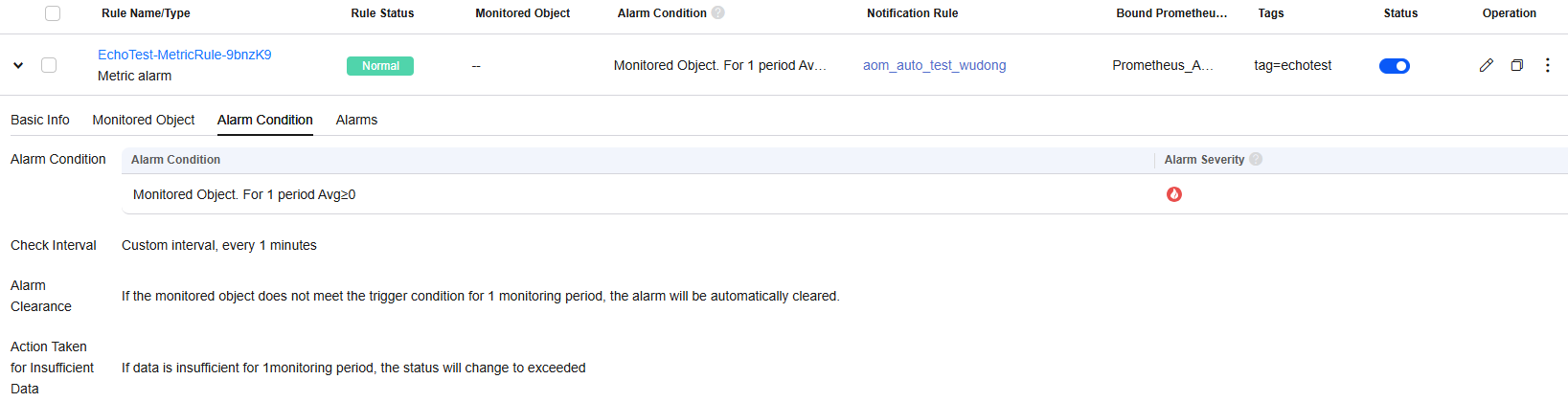Tick the select-all checkbox in table header

(53, 13)
